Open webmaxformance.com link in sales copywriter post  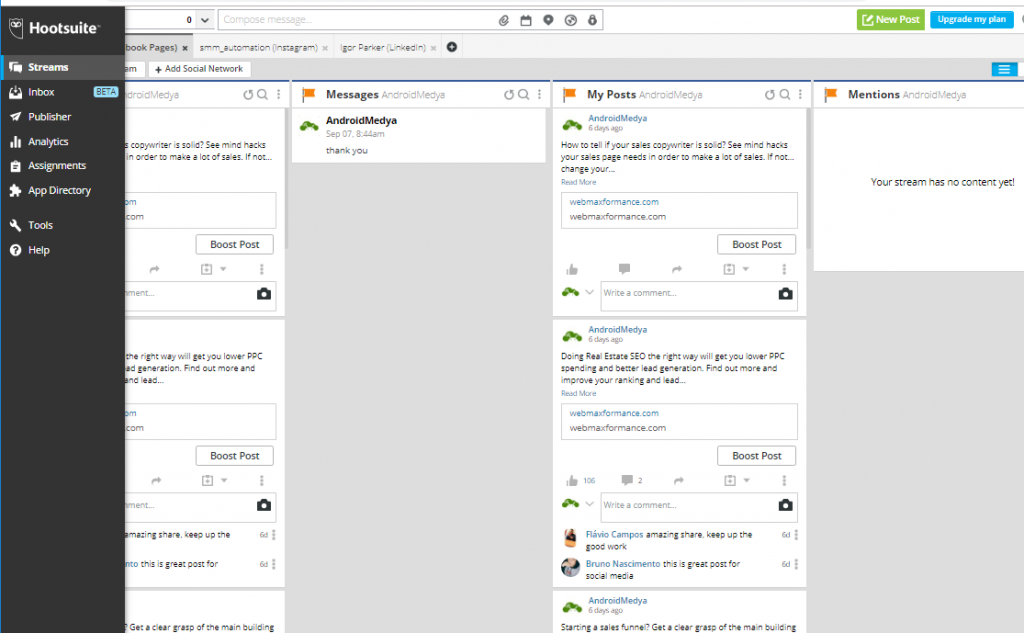pyautogui.click(x=614, y=202)
